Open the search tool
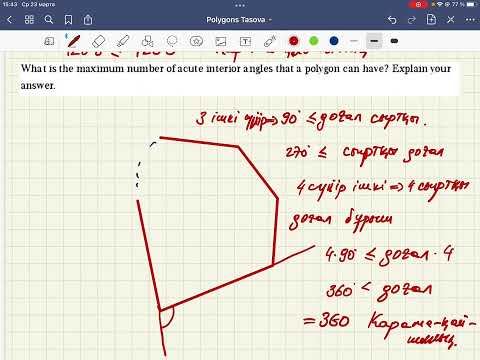The height and width of the screenshot is (360, 480). coord(49,20)
